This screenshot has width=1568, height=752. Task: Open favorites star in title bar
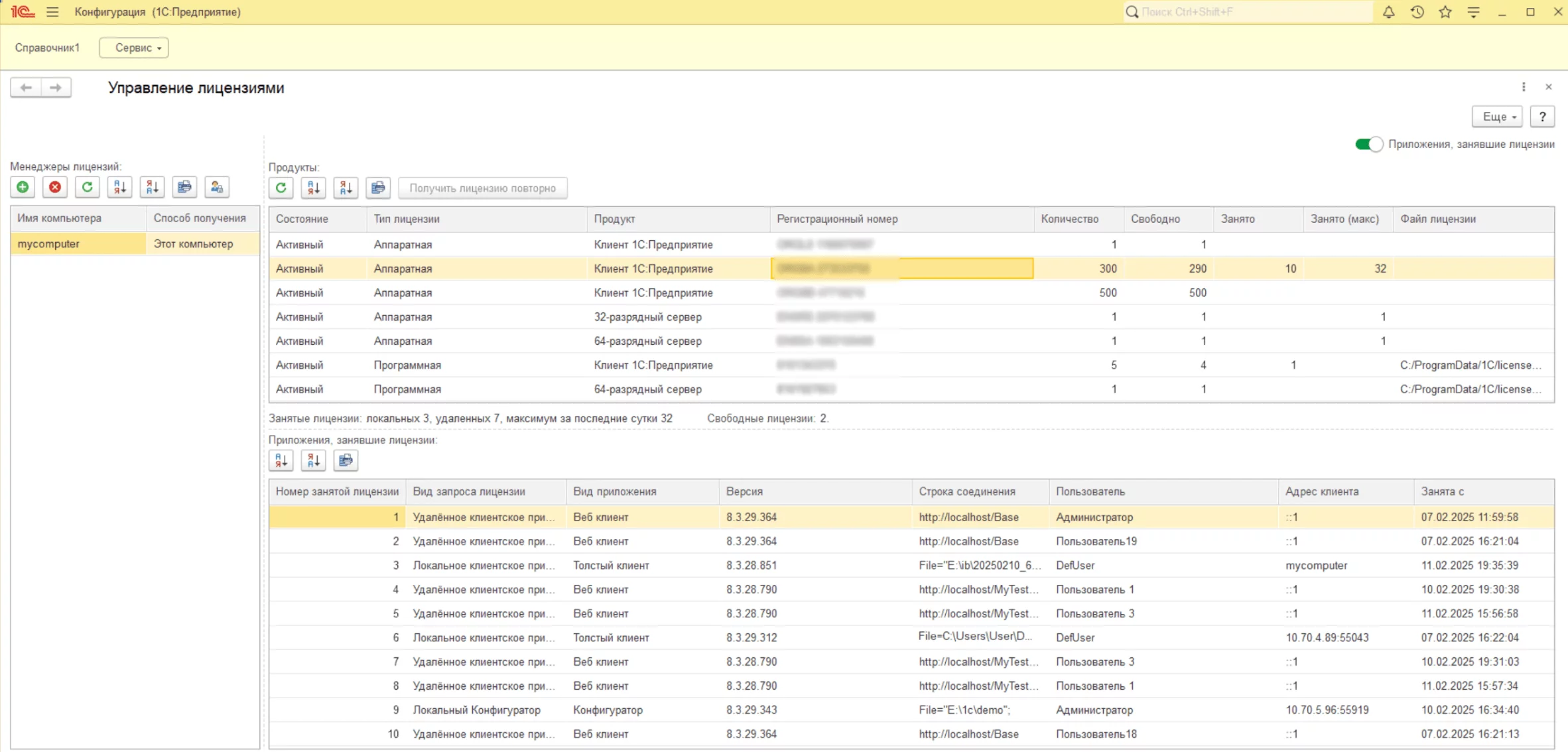pyautogui.click(x=1445, y=12)
